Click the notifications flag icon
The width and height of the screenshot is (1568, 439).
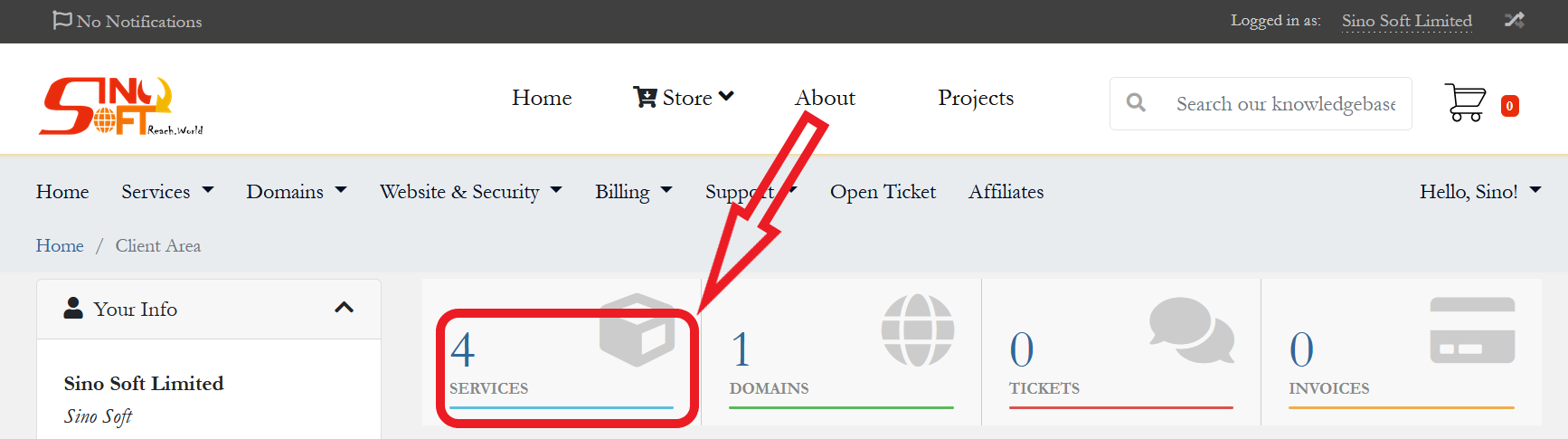tap(61, 20)
